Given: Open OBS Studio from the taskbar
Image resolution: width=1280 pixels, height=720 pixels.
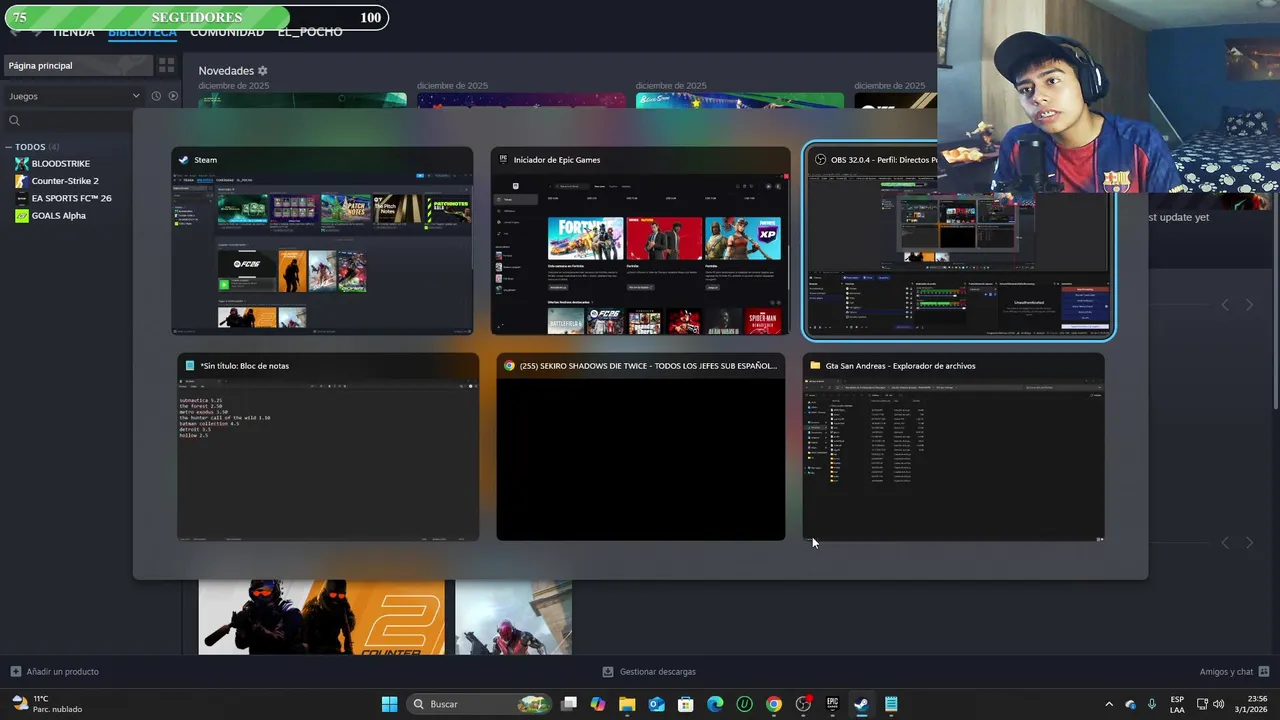Looking at the screenshot, I should (803, 704).
